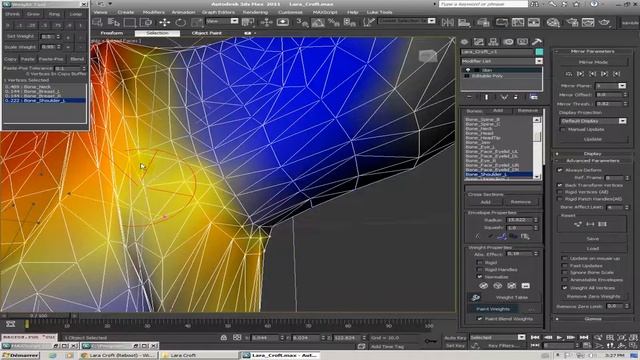Screen dimensions: 640x360
Task: Click the Paint Weights button
Action: (493, 309)
